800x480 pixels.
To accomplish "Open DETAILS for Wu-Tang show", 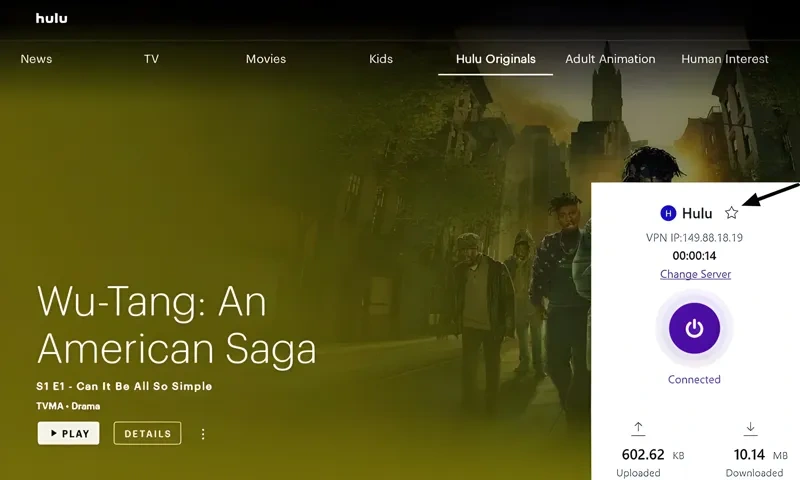I will tap(147, 434).
